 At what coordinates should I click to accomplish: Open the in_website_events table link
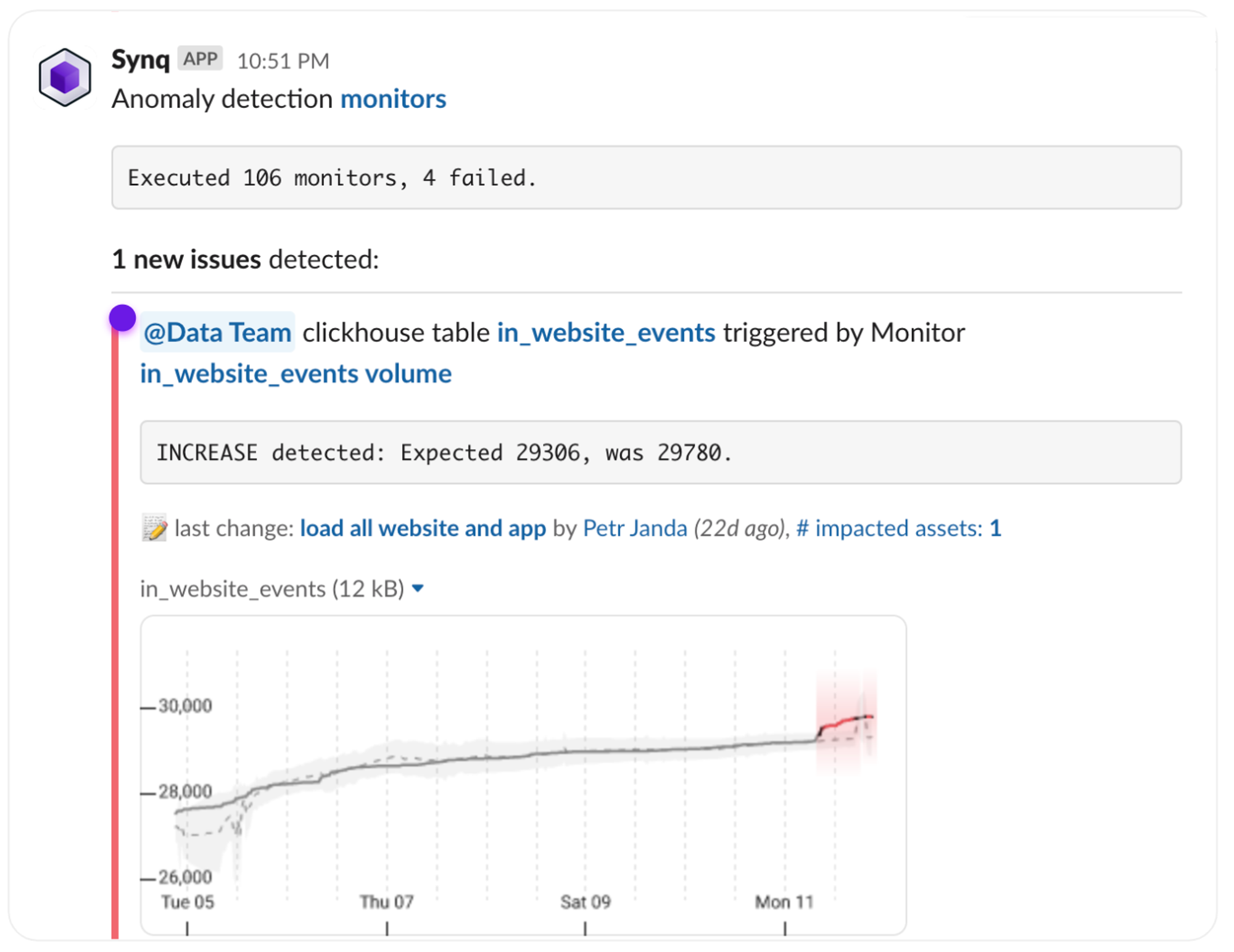coord(606,333)
